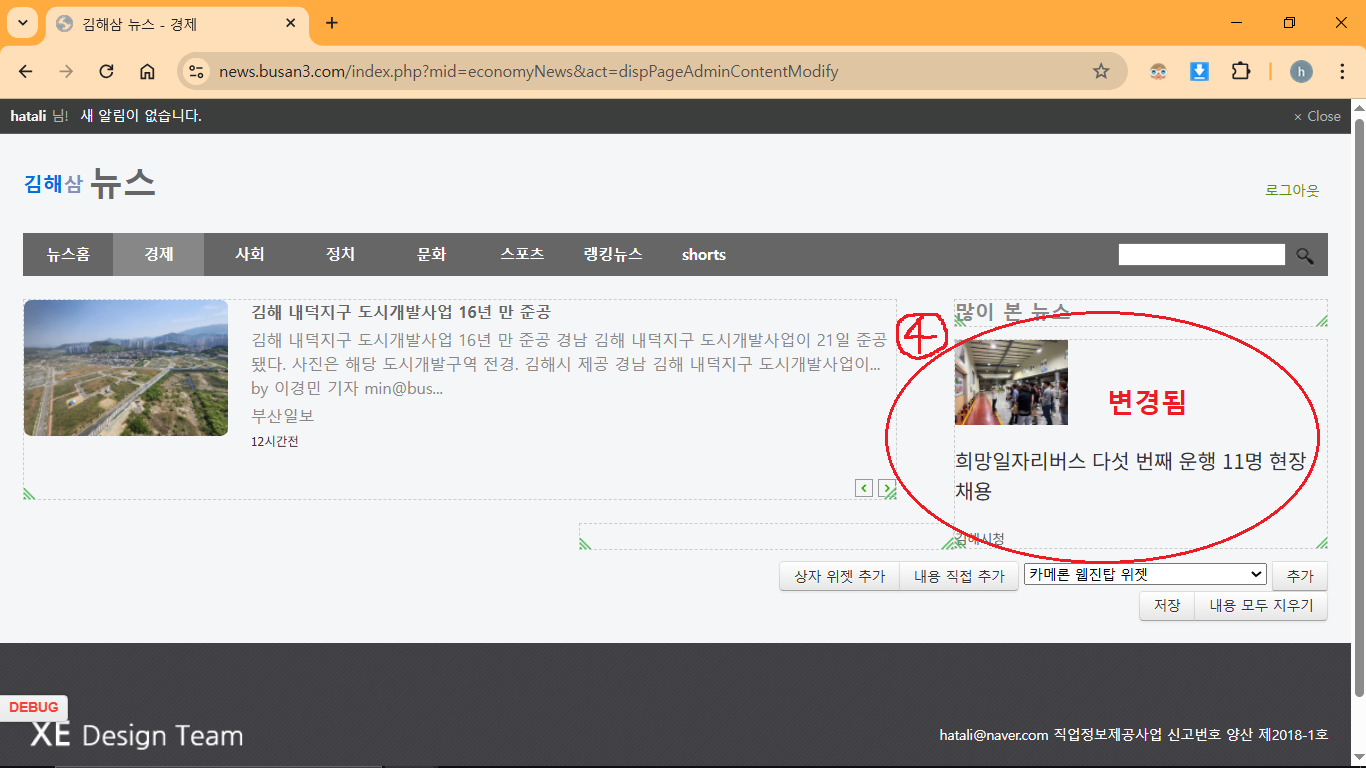Click the 상자 위젯 추가 button
The height and width of the screenshot is (768, 1366).
840,577
